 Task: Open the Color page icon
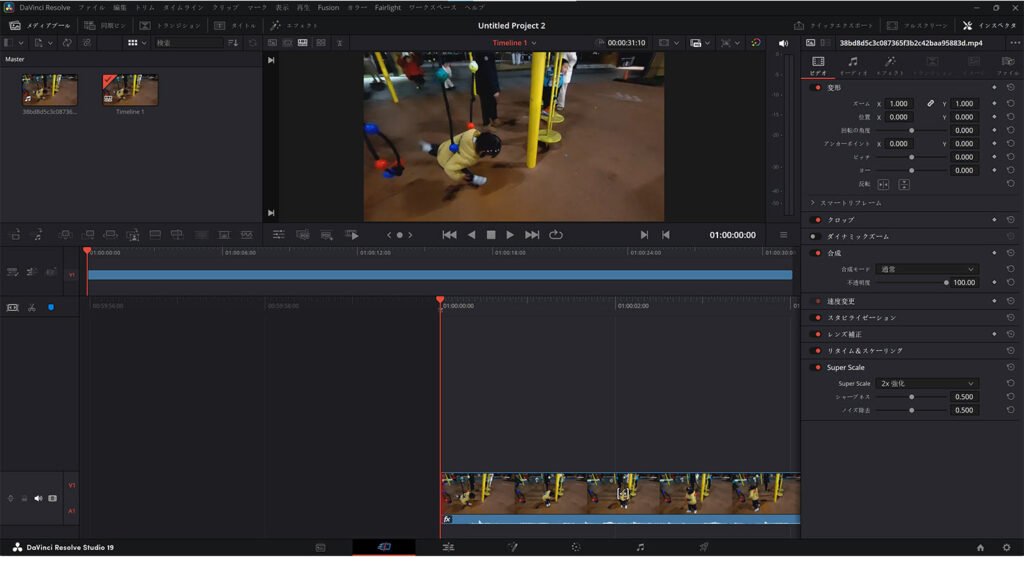(575, 547)
